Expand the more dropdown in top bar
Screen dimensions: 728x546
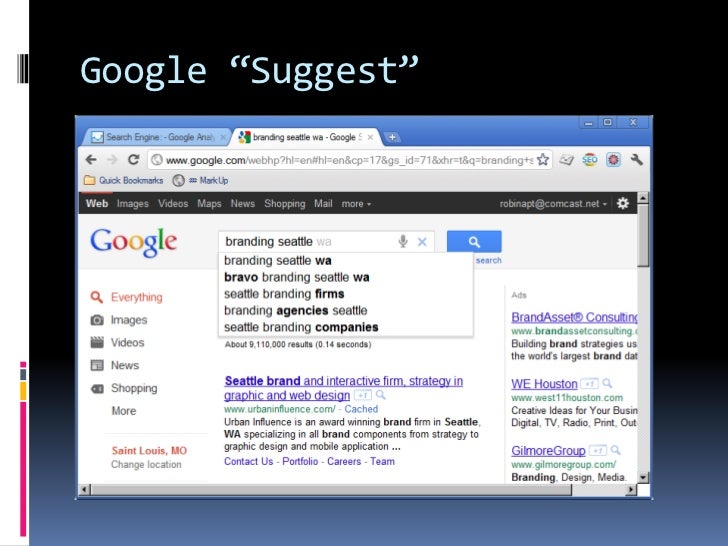pos(356,203)
